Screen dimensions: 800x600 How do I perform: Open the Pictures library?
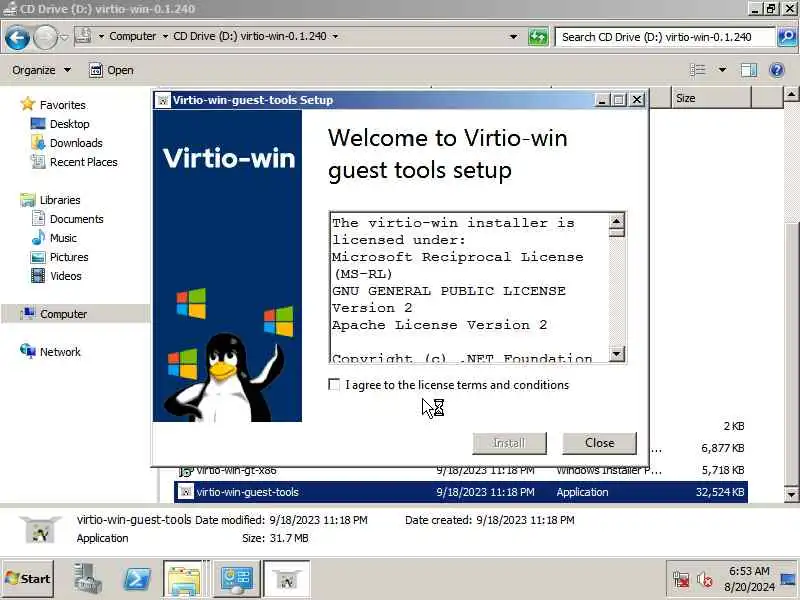[59, 257]
